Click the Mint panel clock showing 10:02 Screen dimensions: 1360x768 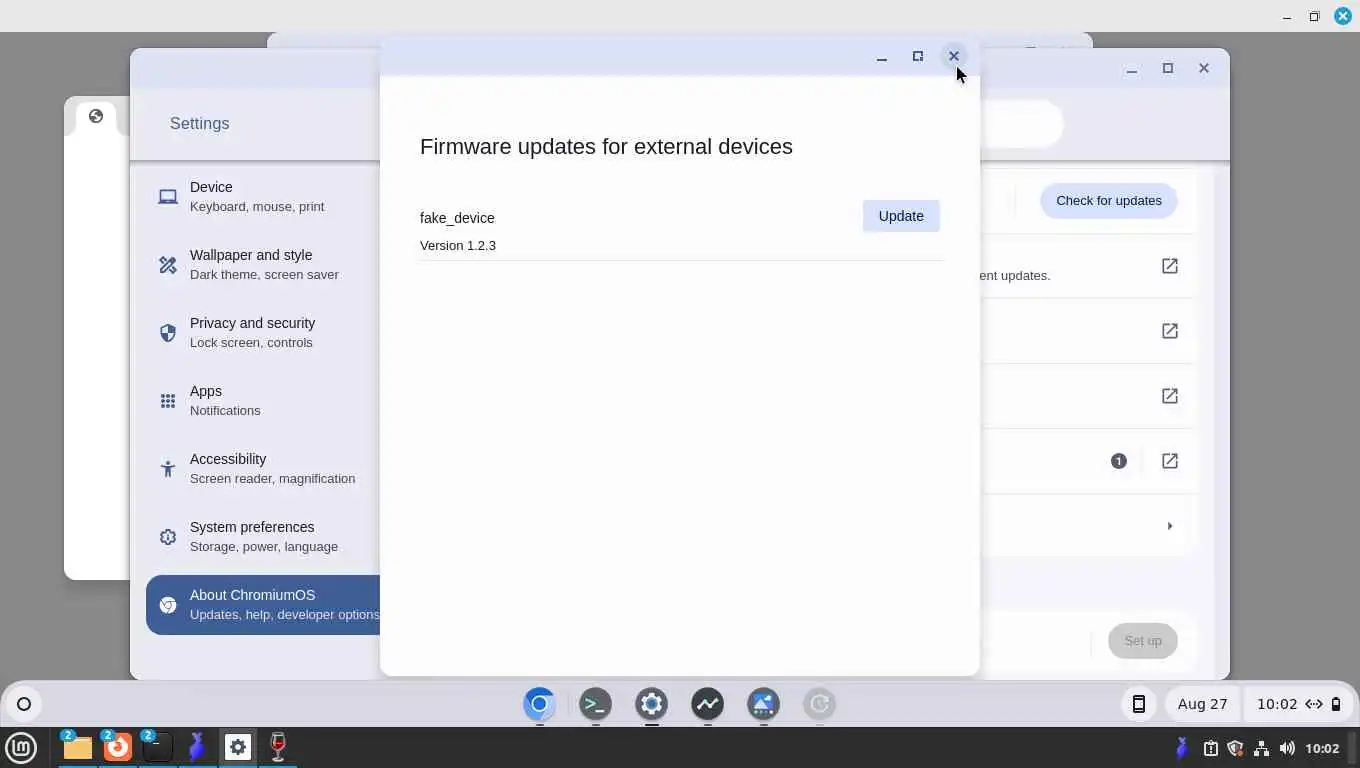coord(1322,748)
